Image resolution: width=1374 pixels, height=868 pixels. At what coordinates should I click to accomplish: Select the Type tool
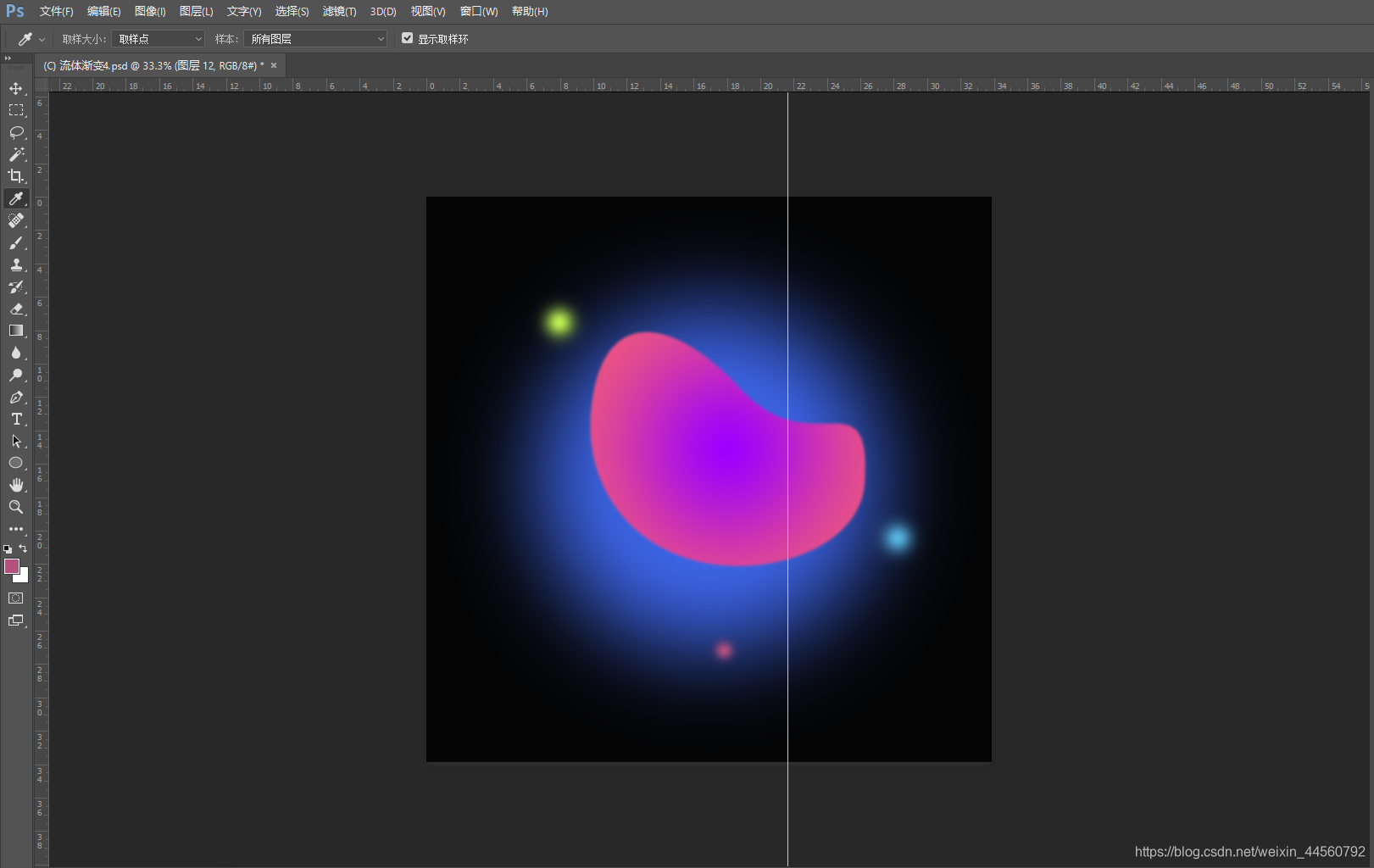tap(16, 419)
